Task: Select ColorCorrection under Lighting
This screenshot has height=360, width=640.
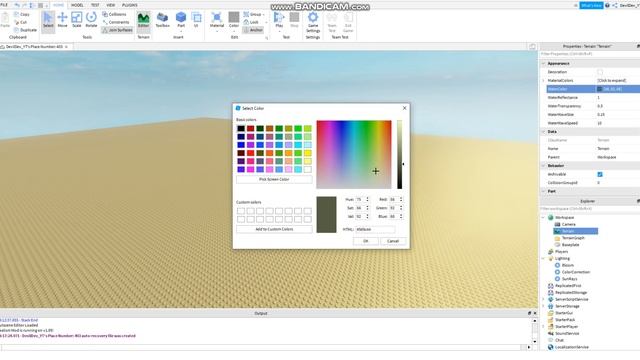Action: coord(576,272)
